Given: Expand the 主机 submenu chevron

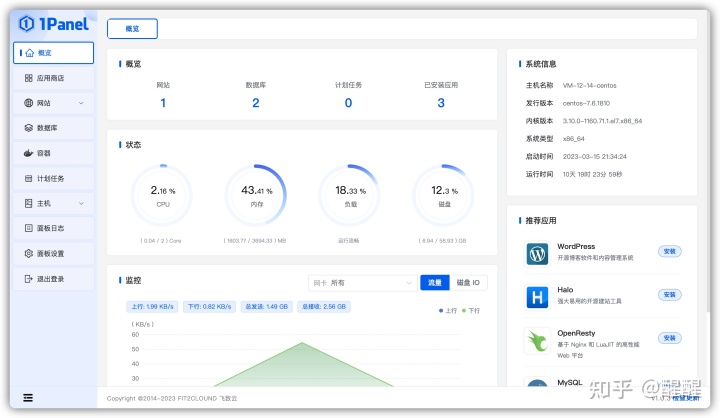Looking at the screenshot, I should click(81, 203).
